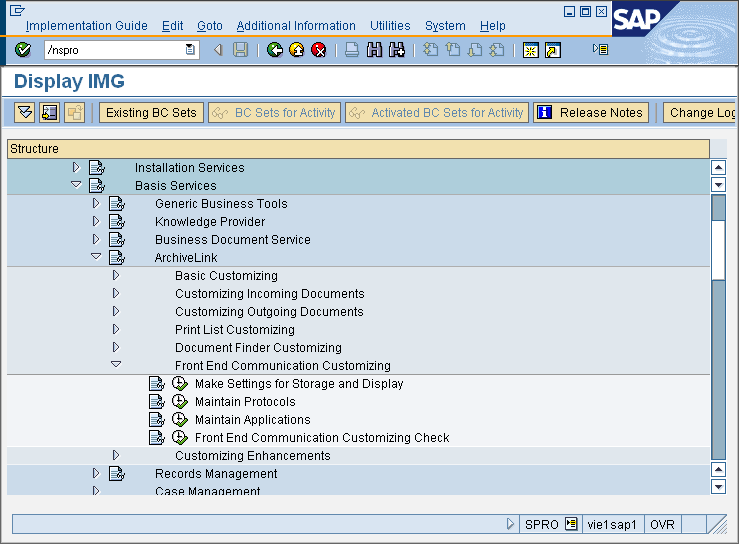Click the /nspro command input field
Viewport: 739px width, 544px height.
coord(112,50)
